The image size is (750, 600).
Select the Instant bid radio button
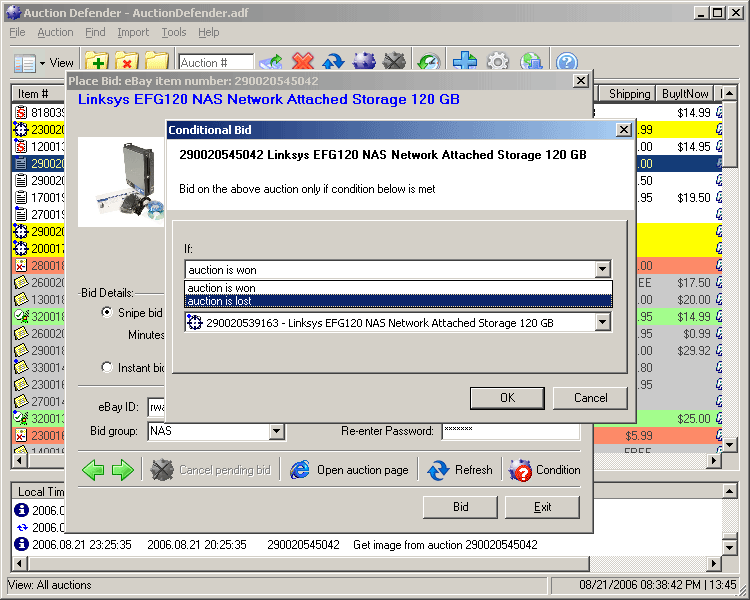107,367
